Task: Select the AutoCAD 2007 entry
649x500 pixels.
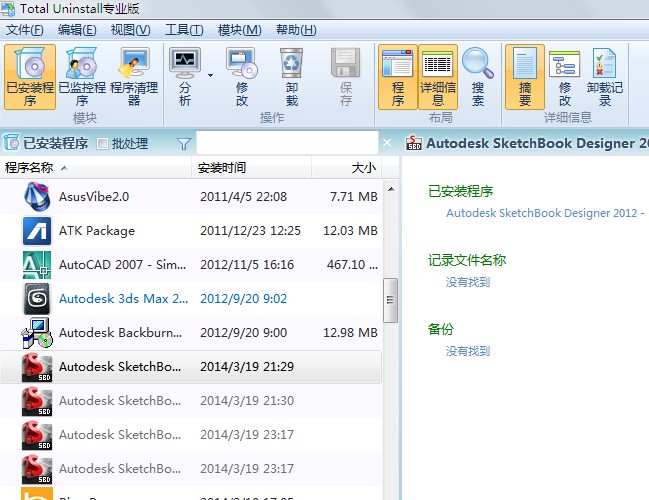Action: pyautogui.click(x=191, y=264)
